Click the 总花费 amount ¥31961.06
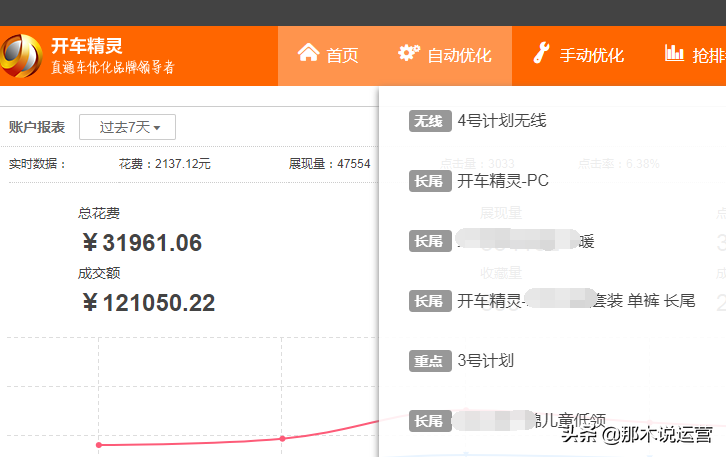Screen dimensions: 726x457 tap(142, 243)
